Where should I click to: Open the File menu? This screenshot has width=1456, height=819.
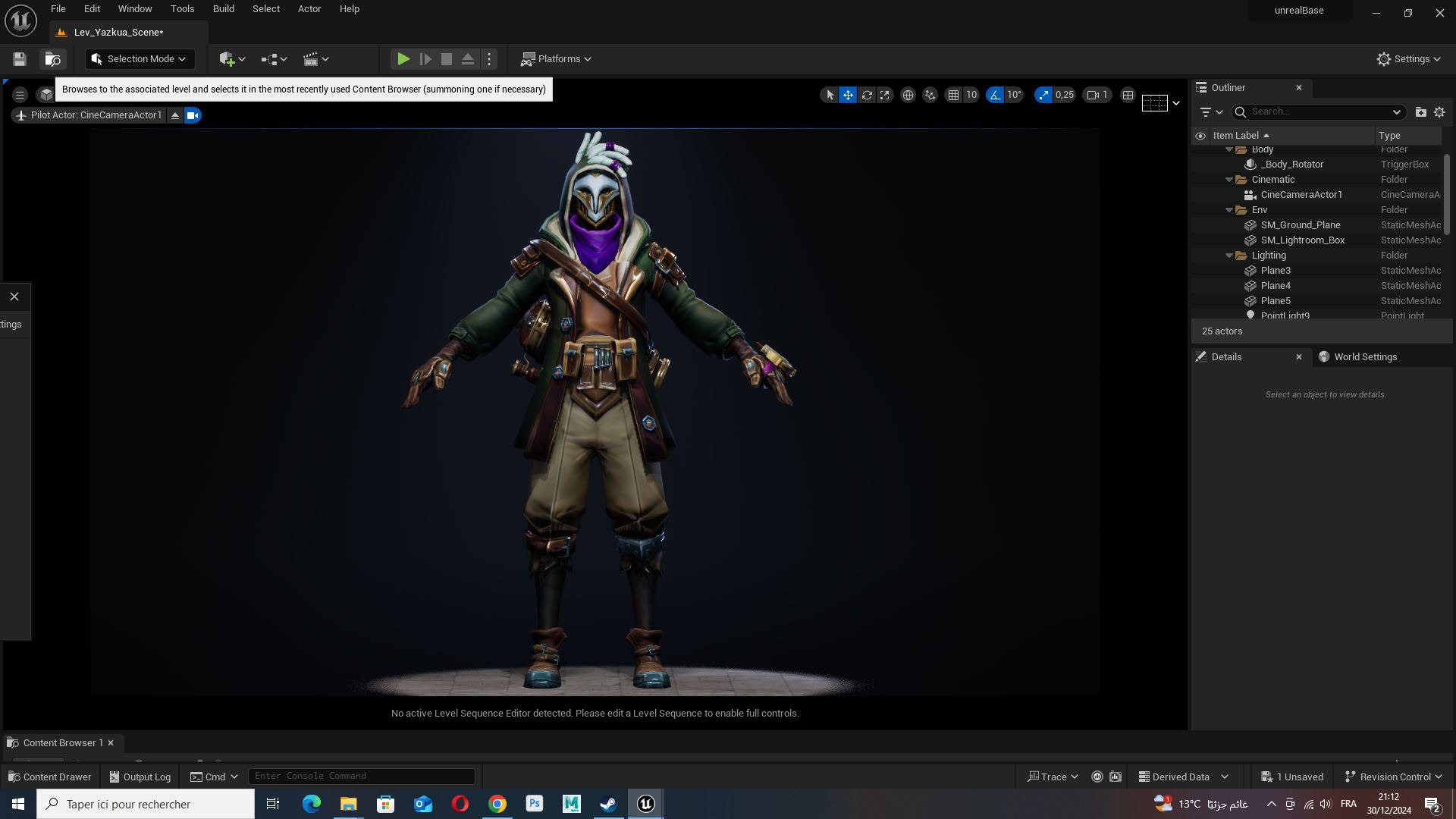tap(58, 9)
